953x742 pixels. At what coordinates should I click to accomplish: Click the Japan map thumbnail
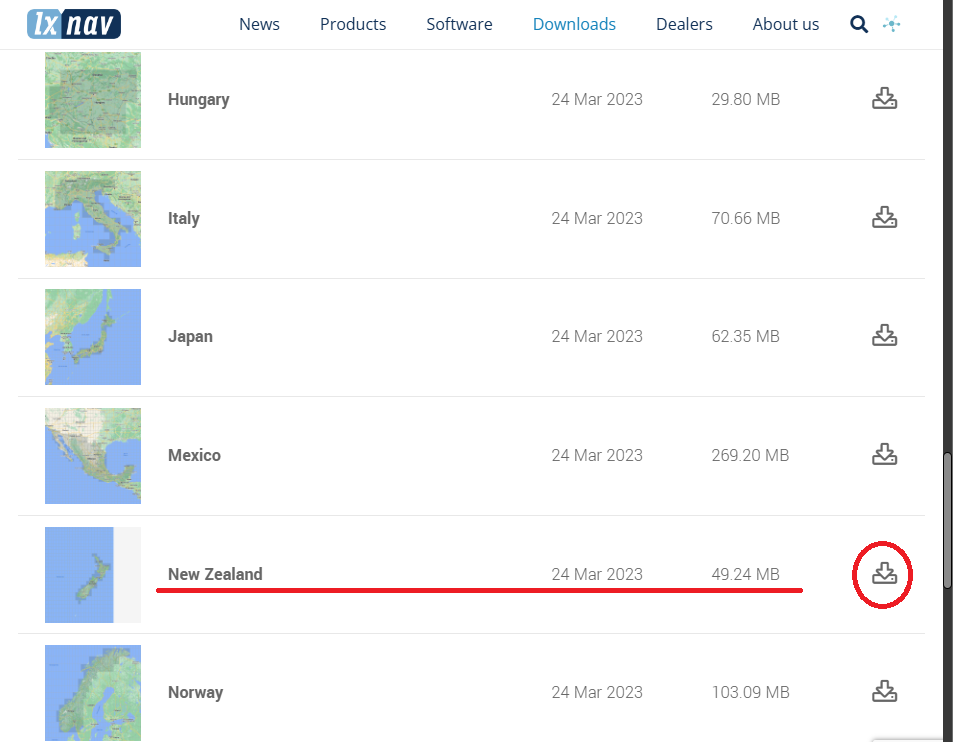(x=93, y=337)
